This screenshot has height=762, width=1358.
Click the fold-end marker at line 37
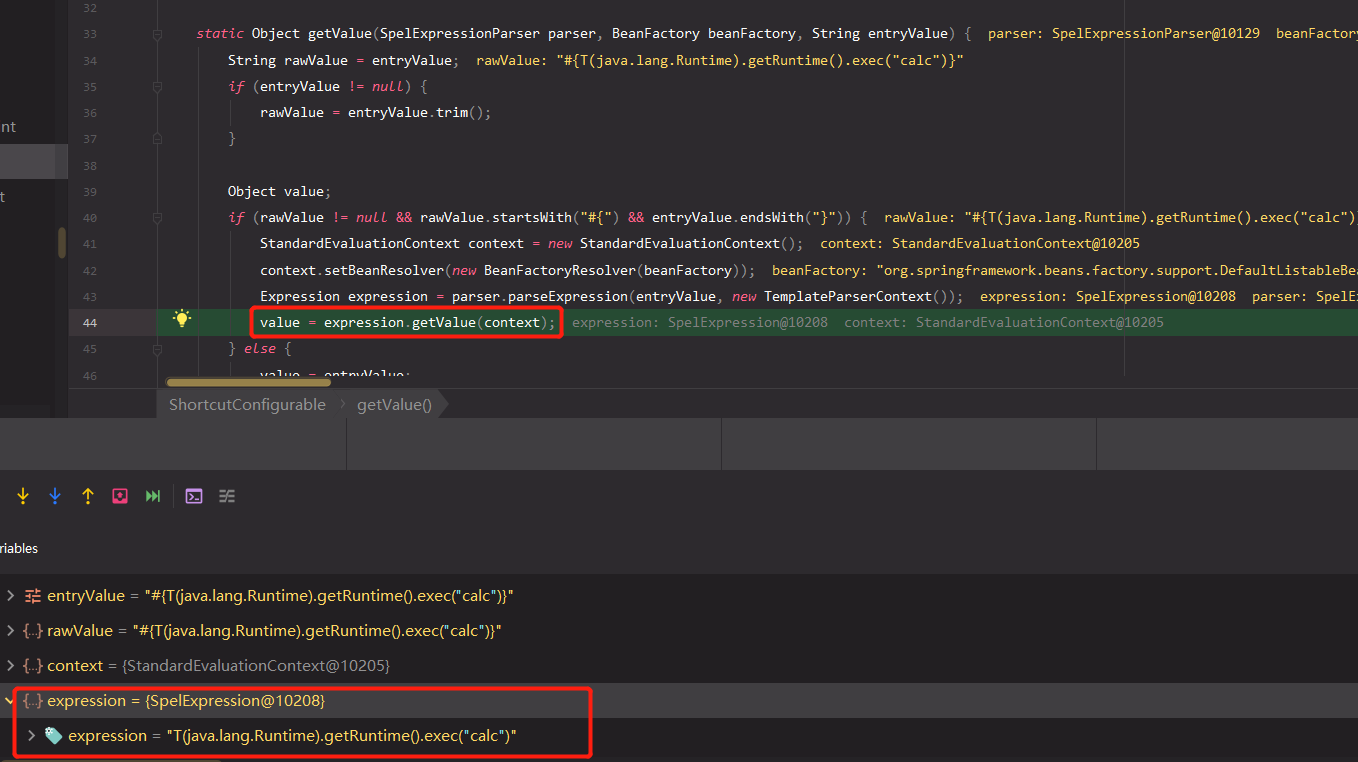(157, 138)
